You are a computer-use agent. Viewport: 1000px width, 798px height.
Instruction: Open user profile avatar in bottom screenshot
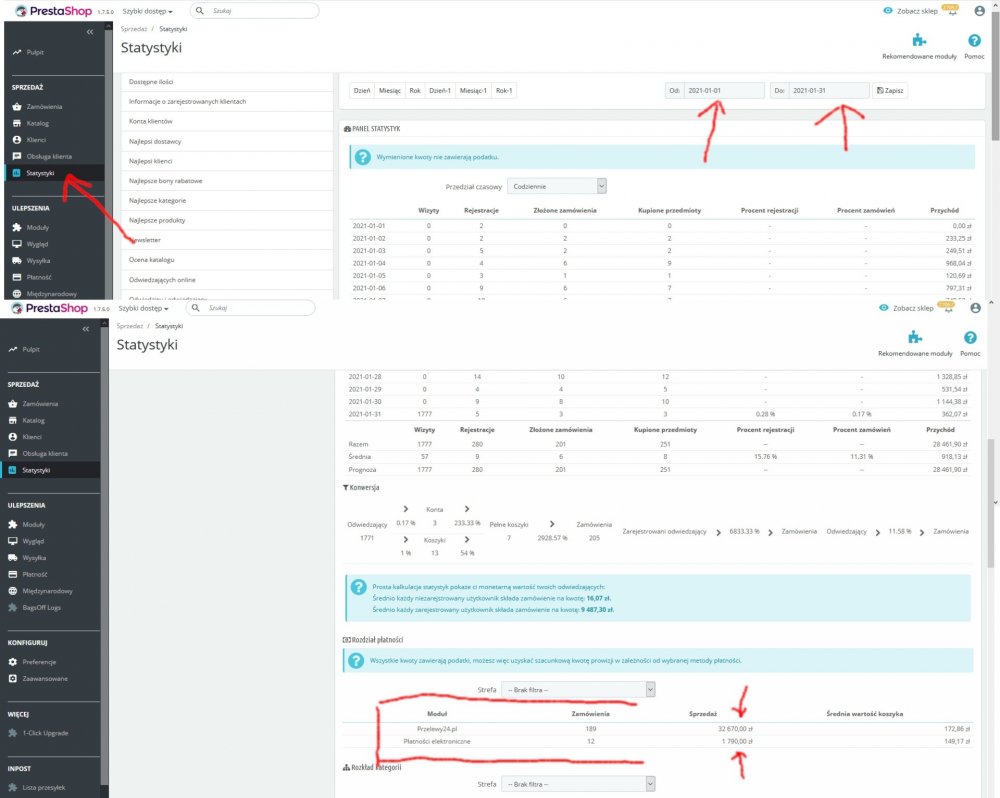click(976, 308)
